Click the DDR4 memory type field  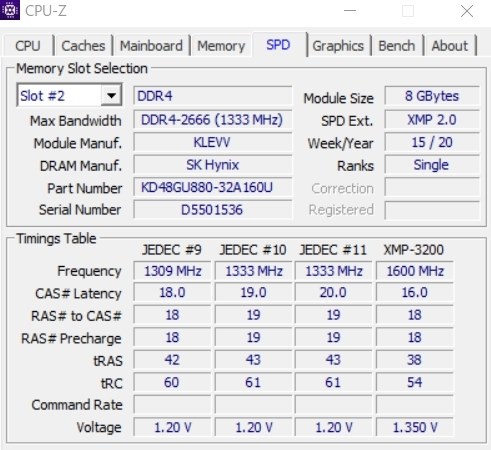coord(213,96)
